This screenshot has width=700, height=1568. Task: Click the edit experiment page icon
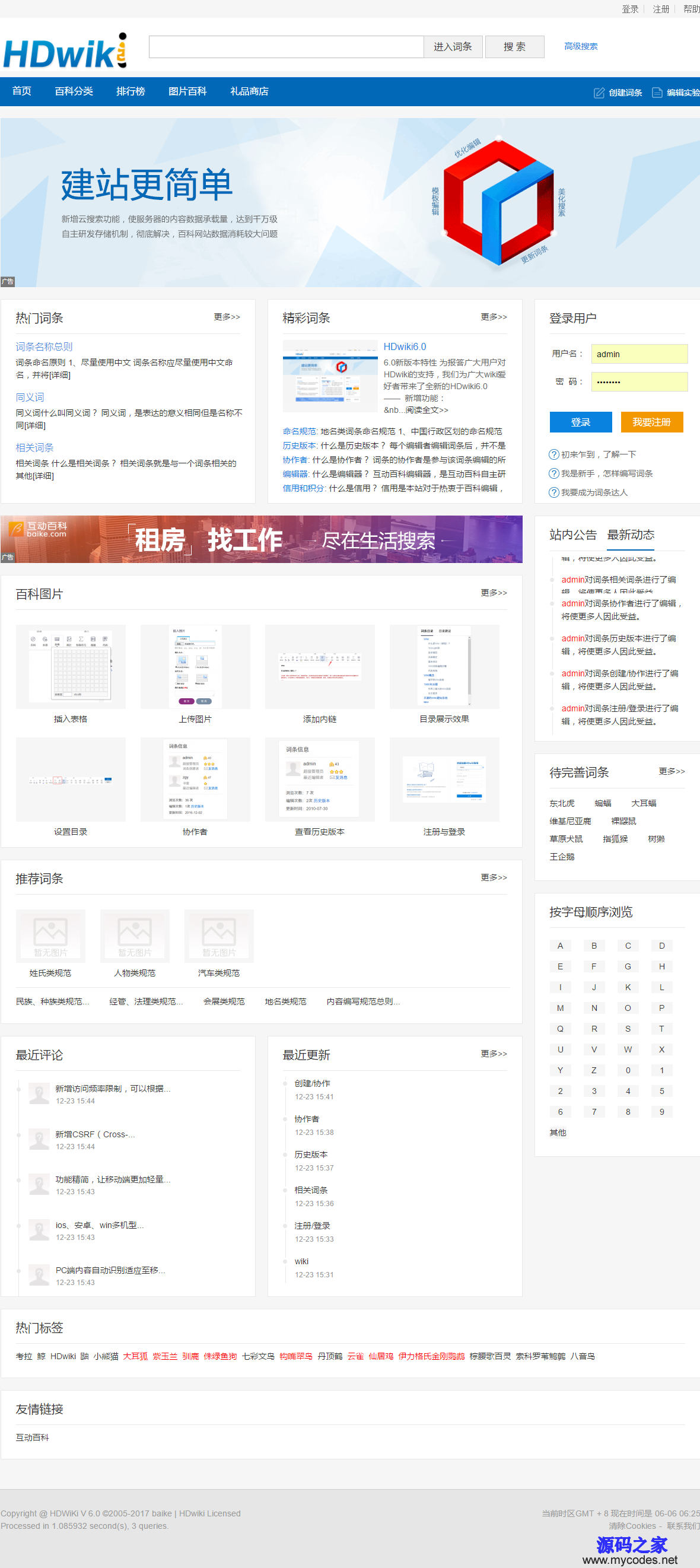tap(657, 93)
